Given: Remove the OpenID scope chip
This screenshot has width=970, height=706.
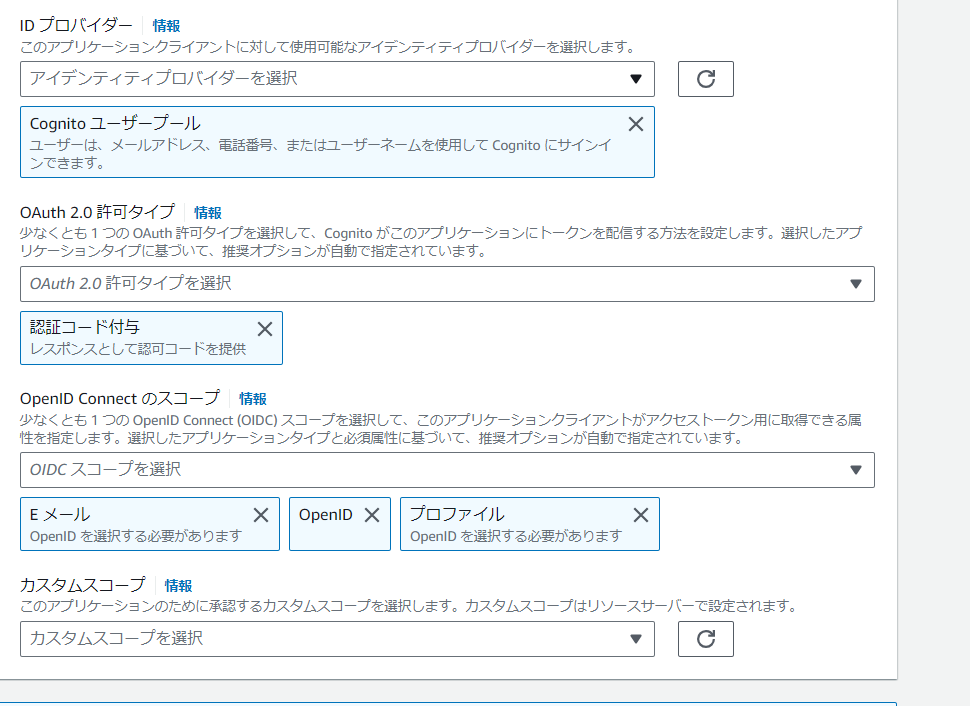Looking at the screenshot, I should pyautogui.click(x=371, y=513).
